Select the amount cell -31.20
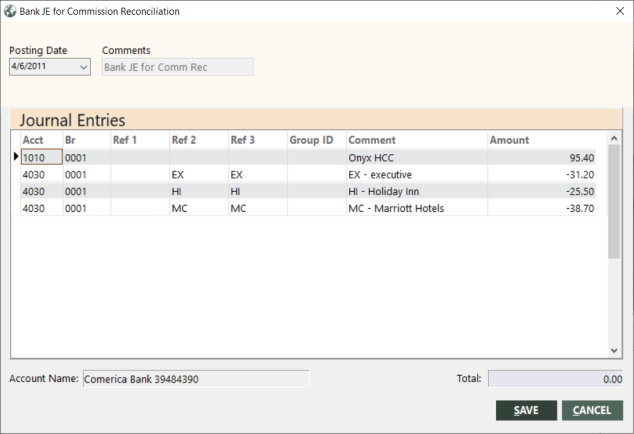Screen dimensions: 634x434 (542, 174)
